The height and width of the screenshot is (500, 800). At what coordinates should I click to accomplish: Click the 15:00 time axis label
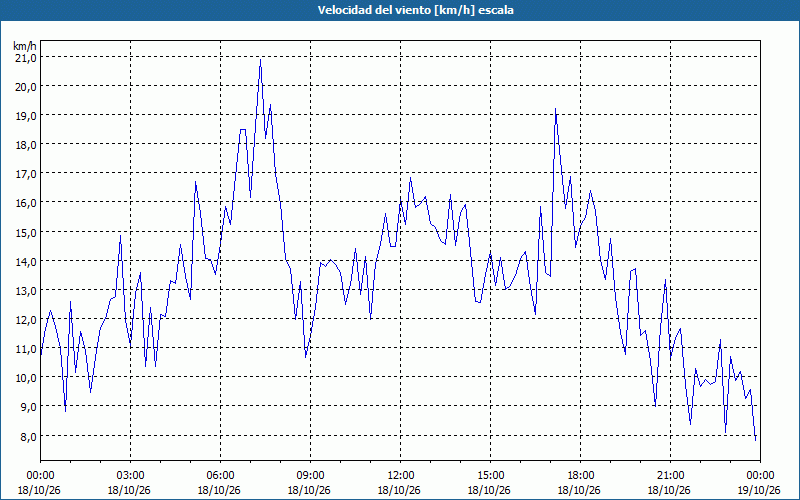pos(490,476)
